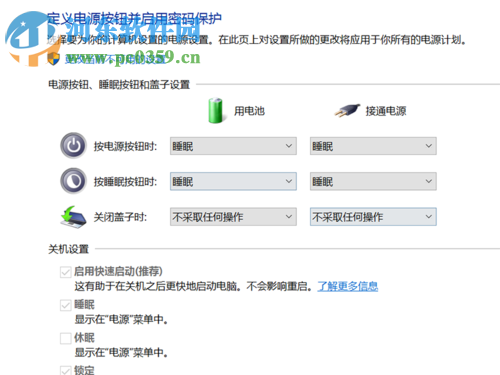Click the 按电源按钮时 label
This screenshot has height=375, width=500.
(x=125, y=146)
